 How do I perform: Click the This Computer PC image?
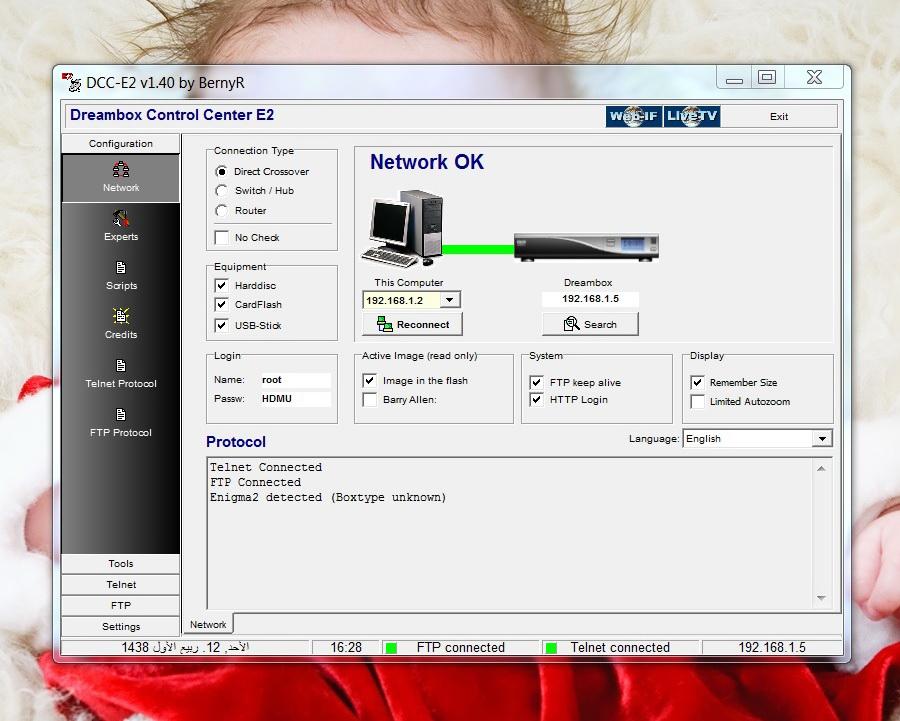pos(404,229)
